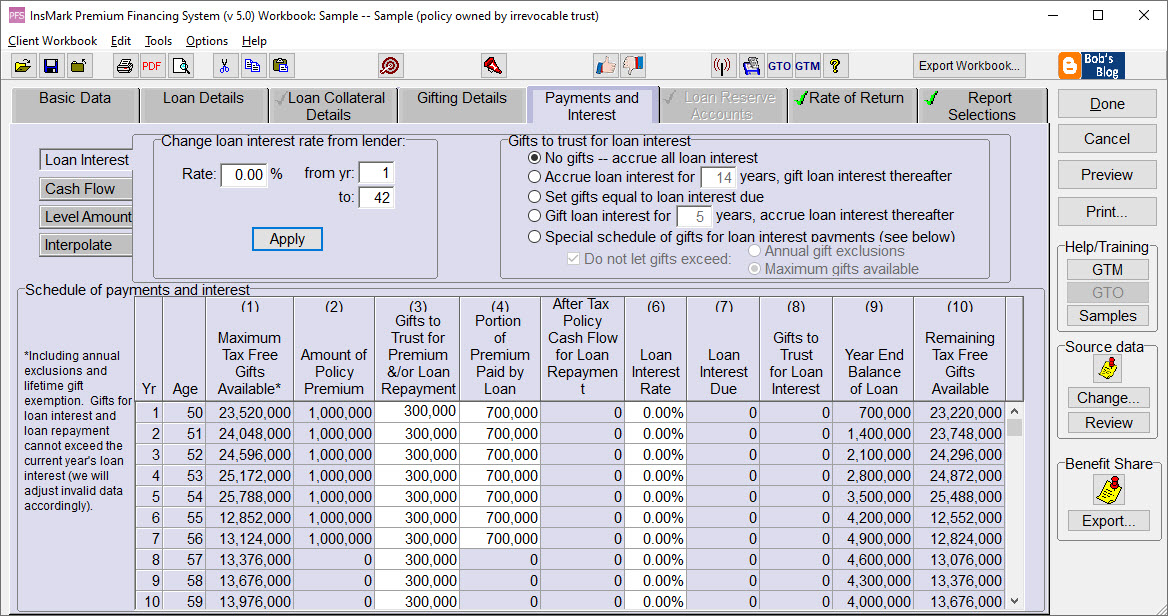
Task: Copy using the copy pages icon
Action: (x=253, y=65)
